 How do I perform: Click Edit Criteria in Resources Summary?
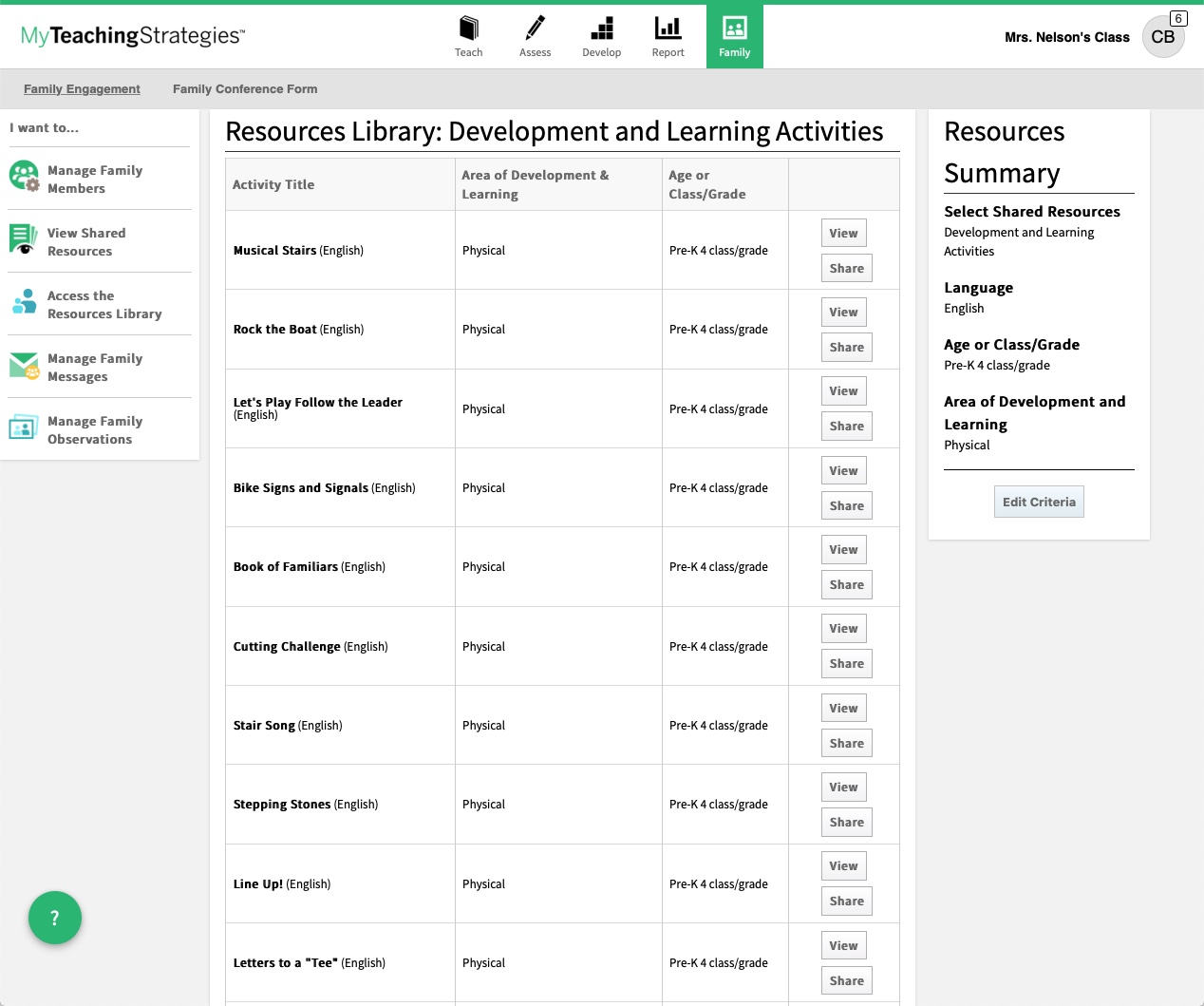1039,501
